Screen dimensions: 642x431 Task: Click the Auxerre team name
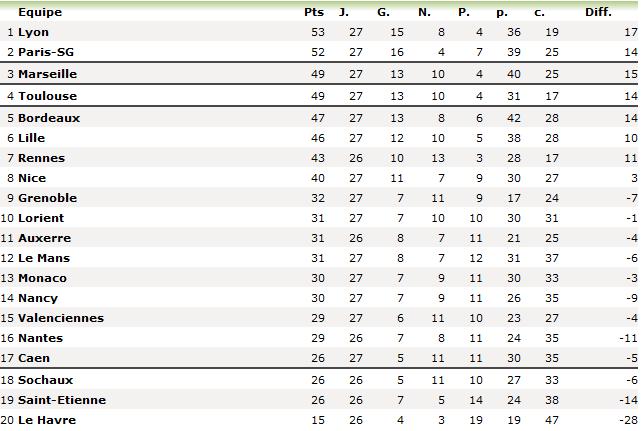[44, 238]
